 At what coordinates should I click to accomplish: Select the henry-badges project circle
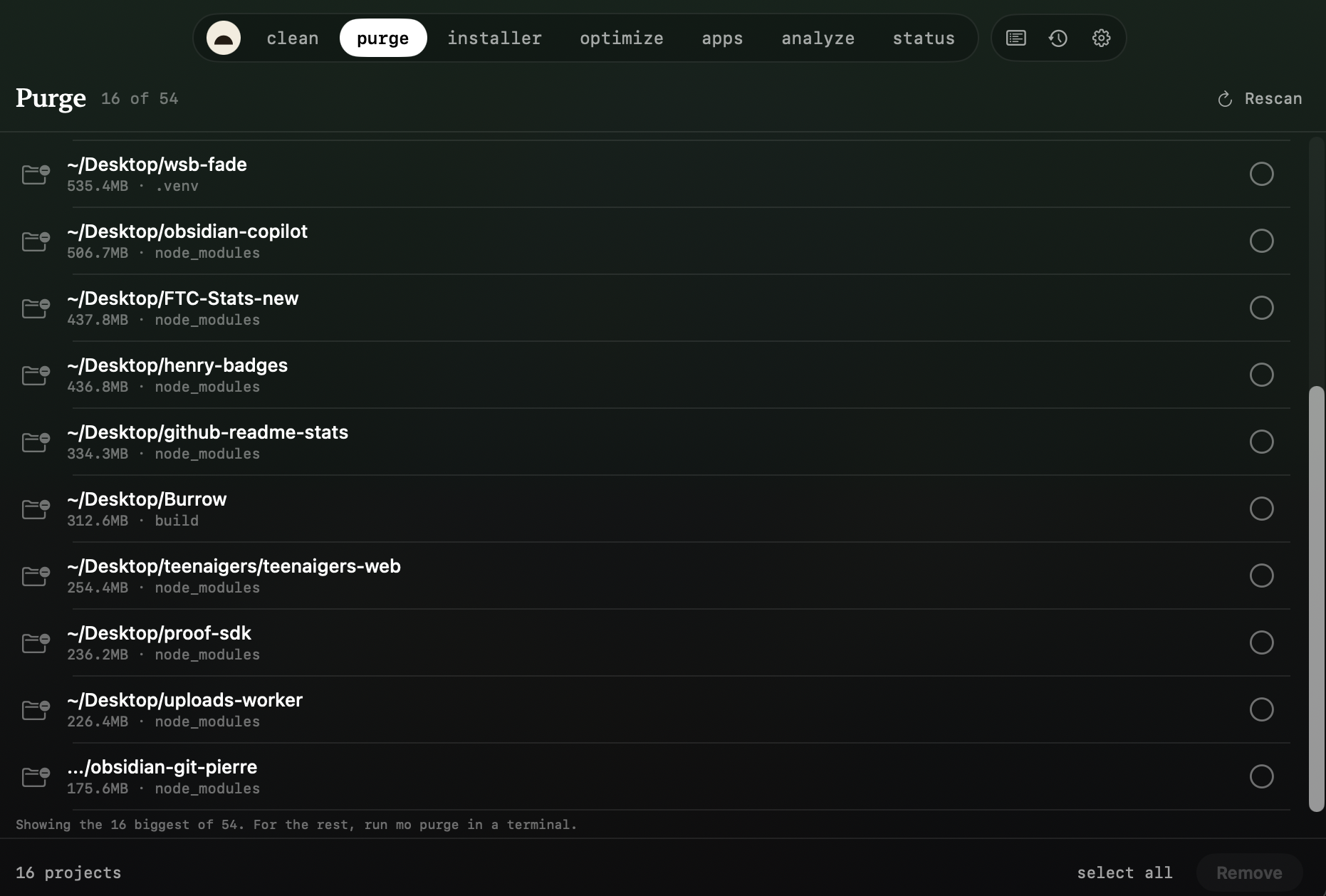pyautogui.click(x=1261, y=375)
